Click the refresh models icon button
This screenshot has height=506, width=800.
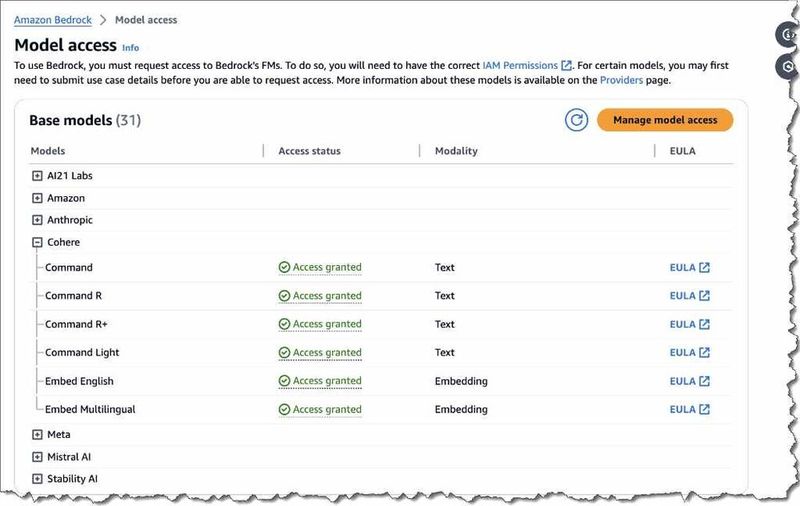click(576, 120)
